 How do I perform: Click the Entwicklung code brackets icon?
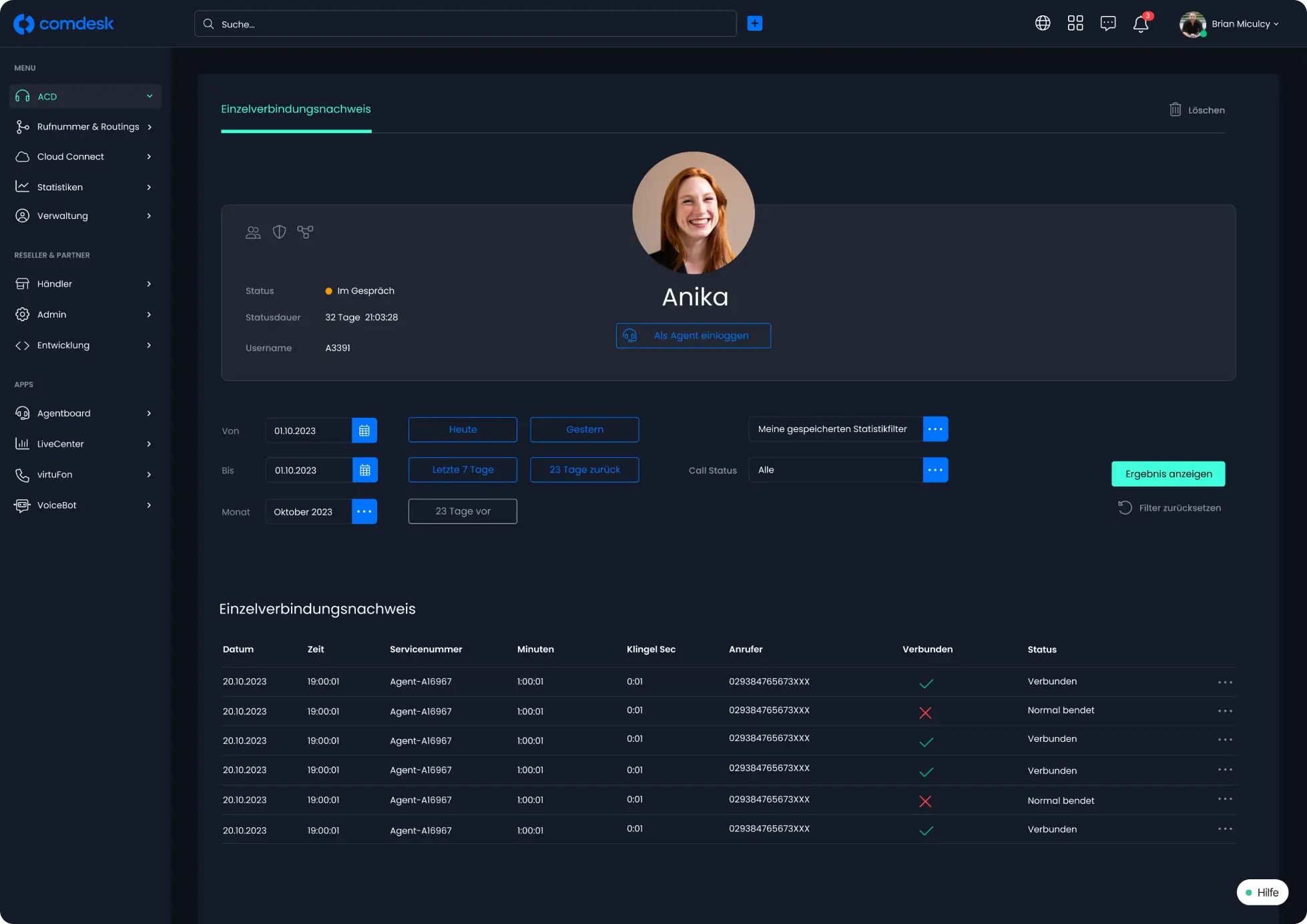pos(22,345)
